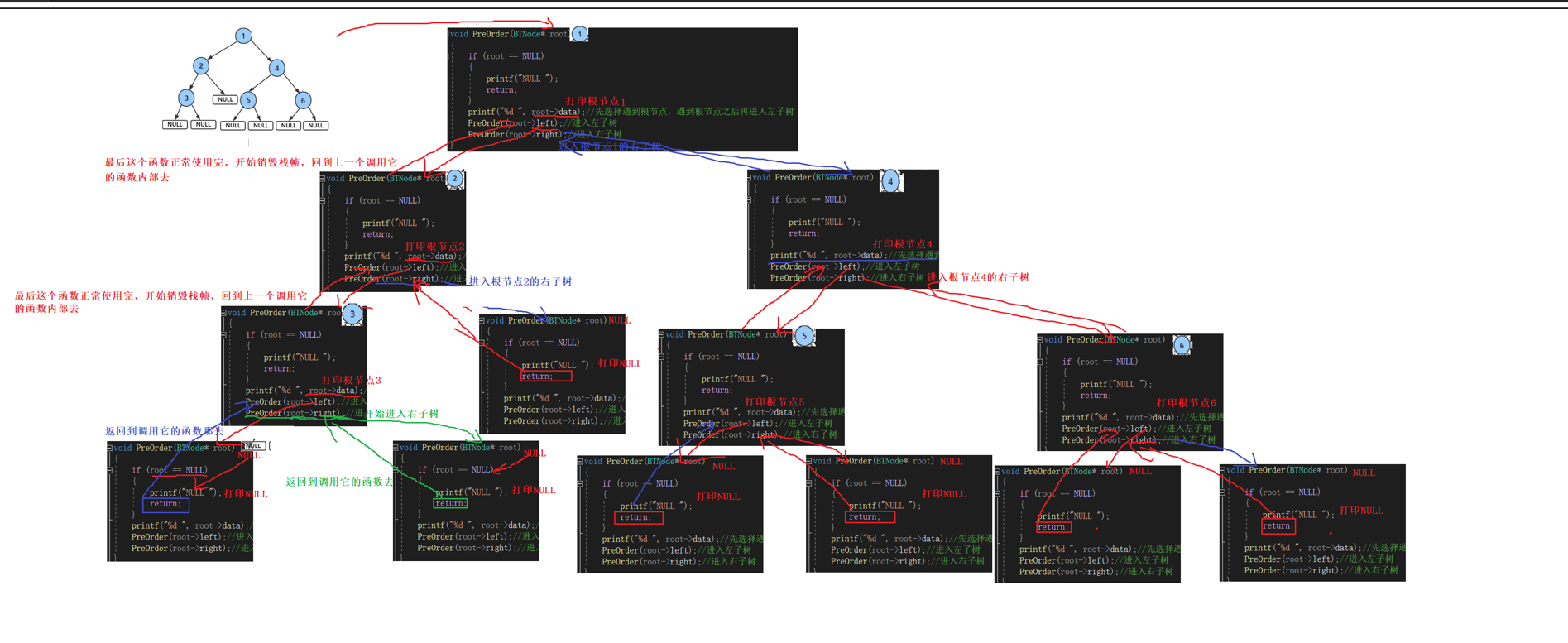Click the blue-boxed return statement in the bottom-left code block

coord(165,504)
